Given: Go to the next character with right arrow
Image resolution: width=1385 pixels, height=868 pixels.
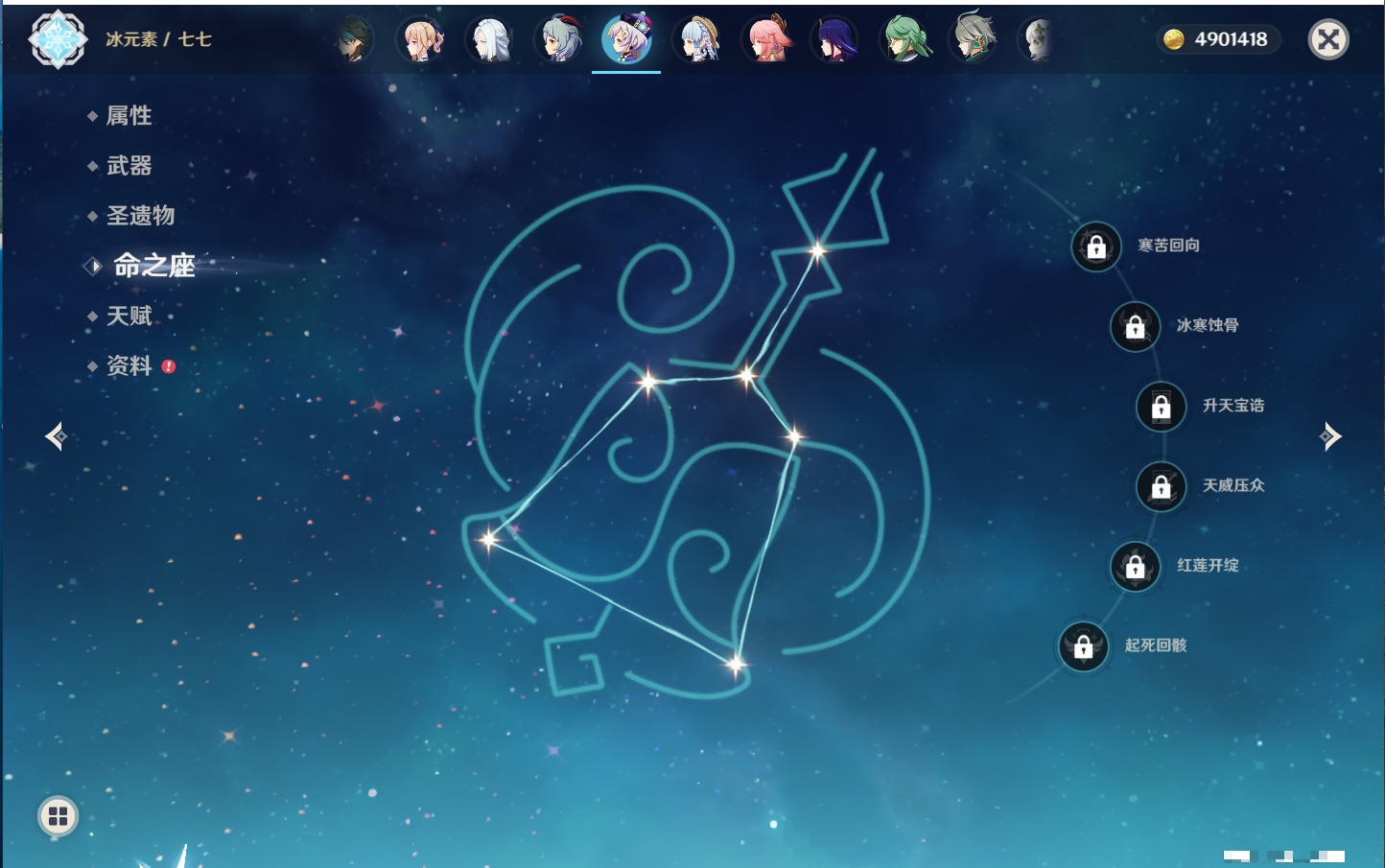Looking at the screenshot, I should pyautogui.click(x=1330, y=436).
